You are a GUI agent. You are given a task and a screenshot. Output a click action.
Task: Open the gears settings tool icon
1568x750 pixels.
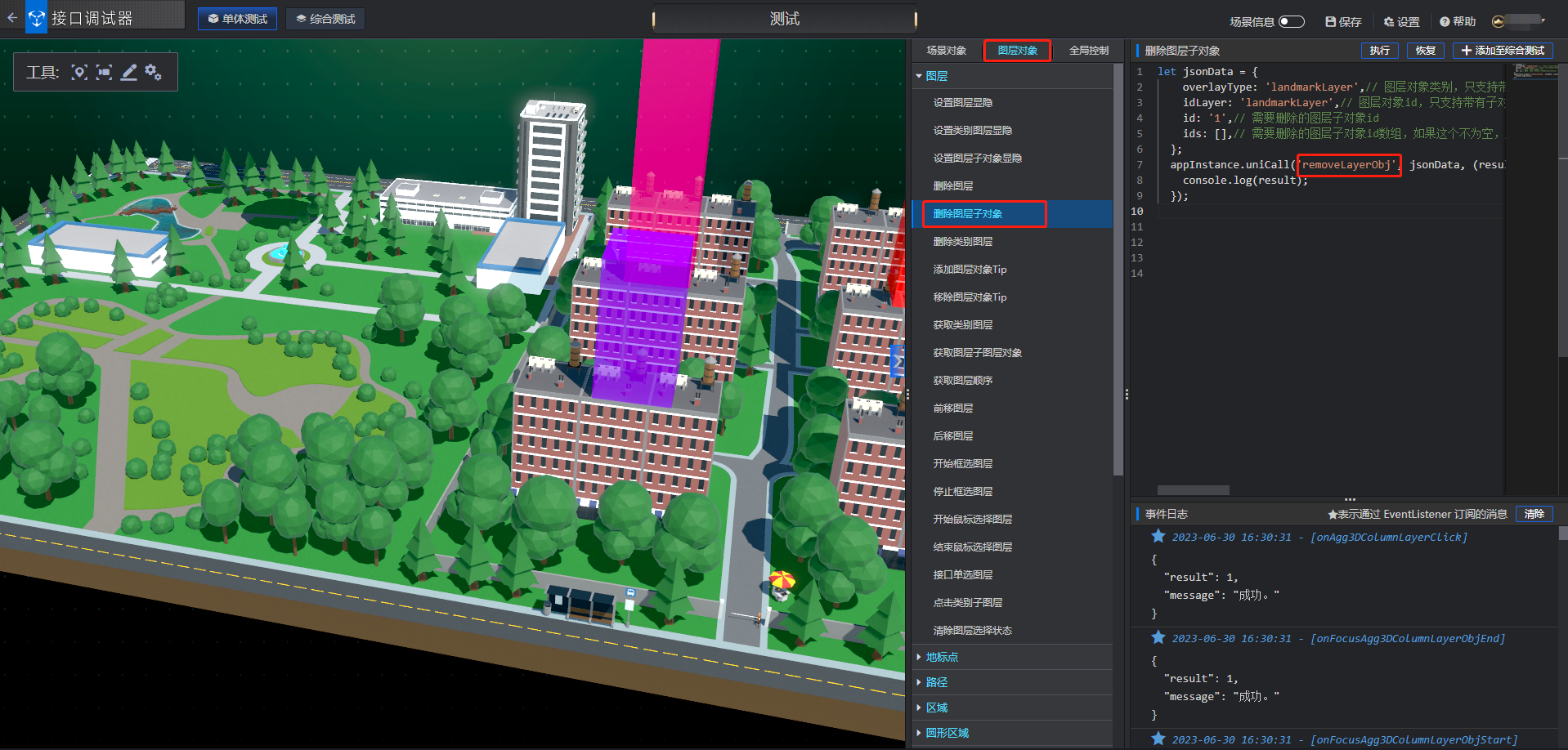click(x=153, y=73)
